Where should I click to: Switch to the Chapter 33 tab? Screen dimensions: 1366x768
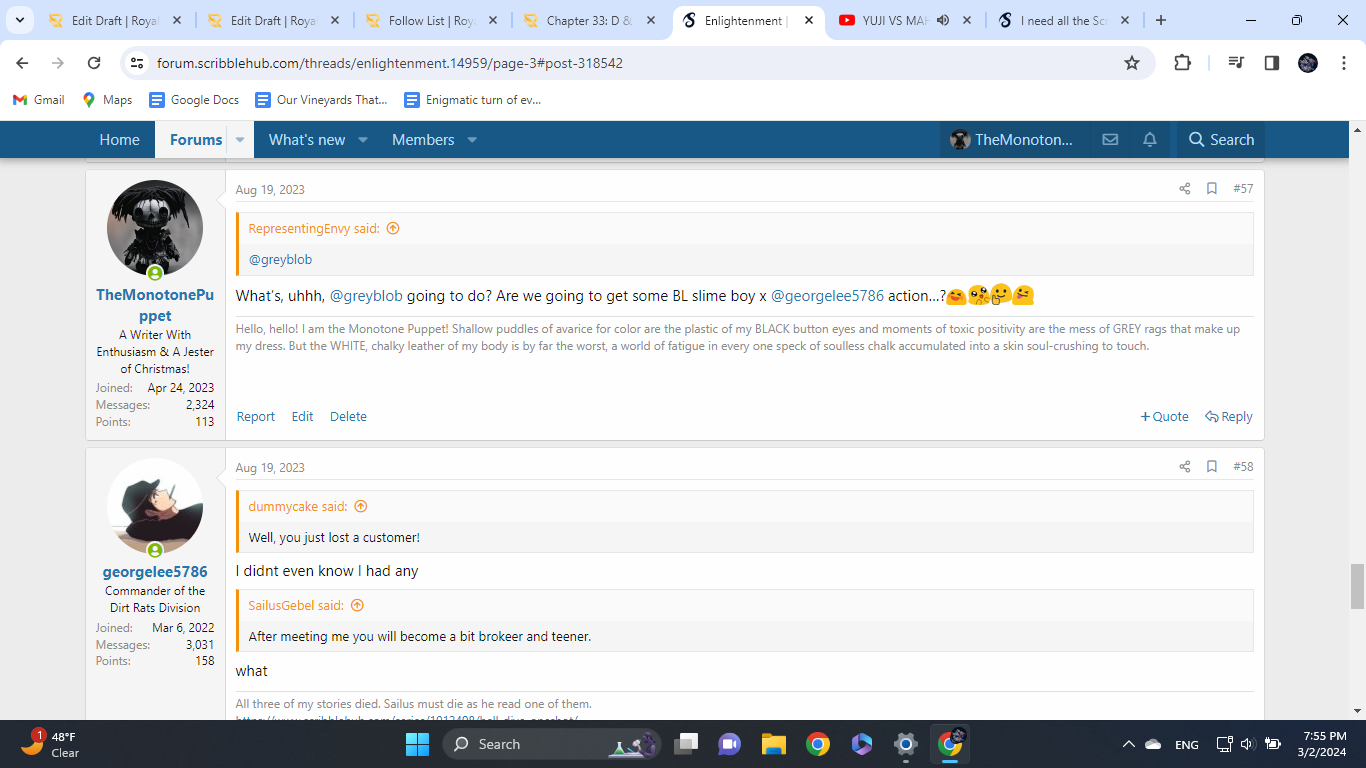(x=578, y=19)
